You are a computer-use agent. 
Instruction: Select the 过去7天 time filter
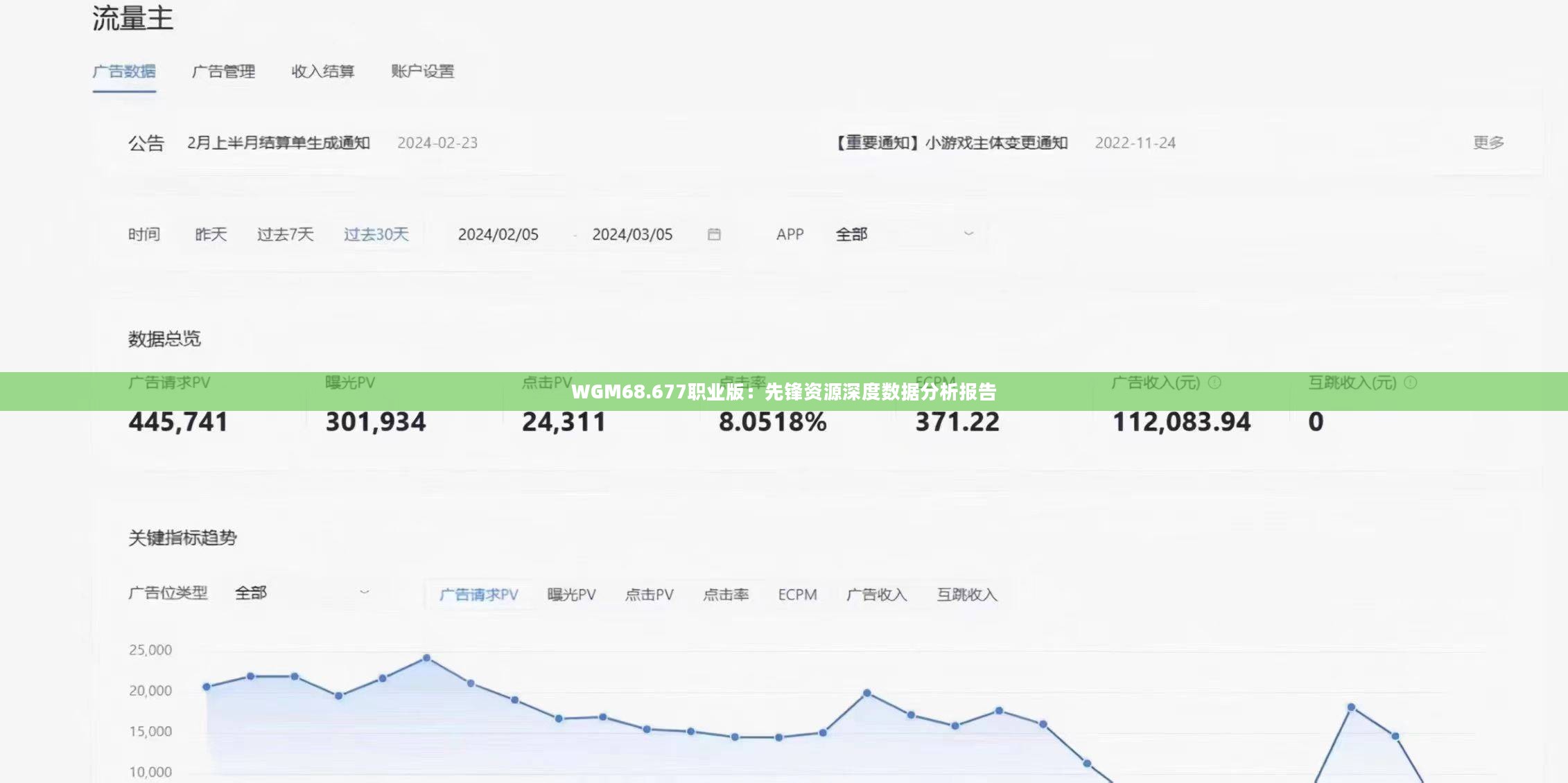pyautogui.click(x=286, y=234)
